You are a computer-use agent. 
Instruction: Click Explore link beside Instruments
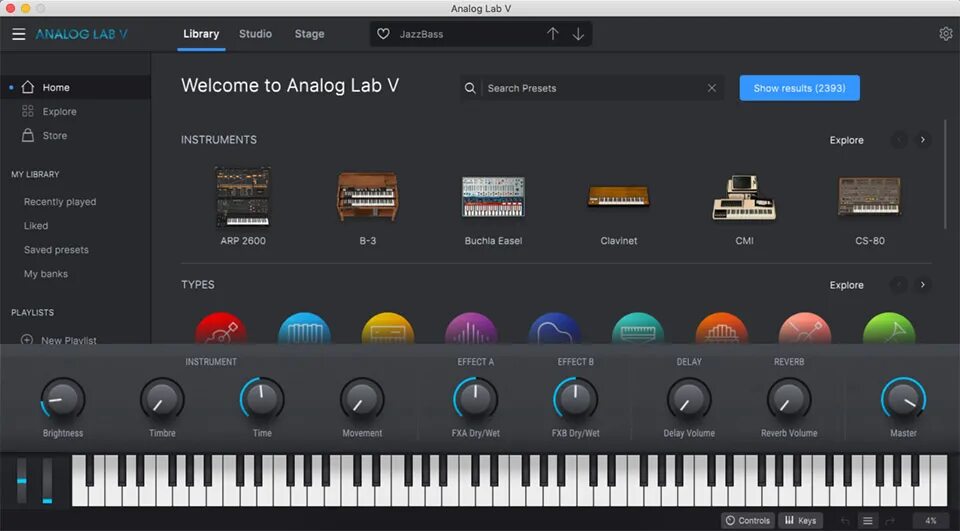pyautogui.click(x=847, y=140)
